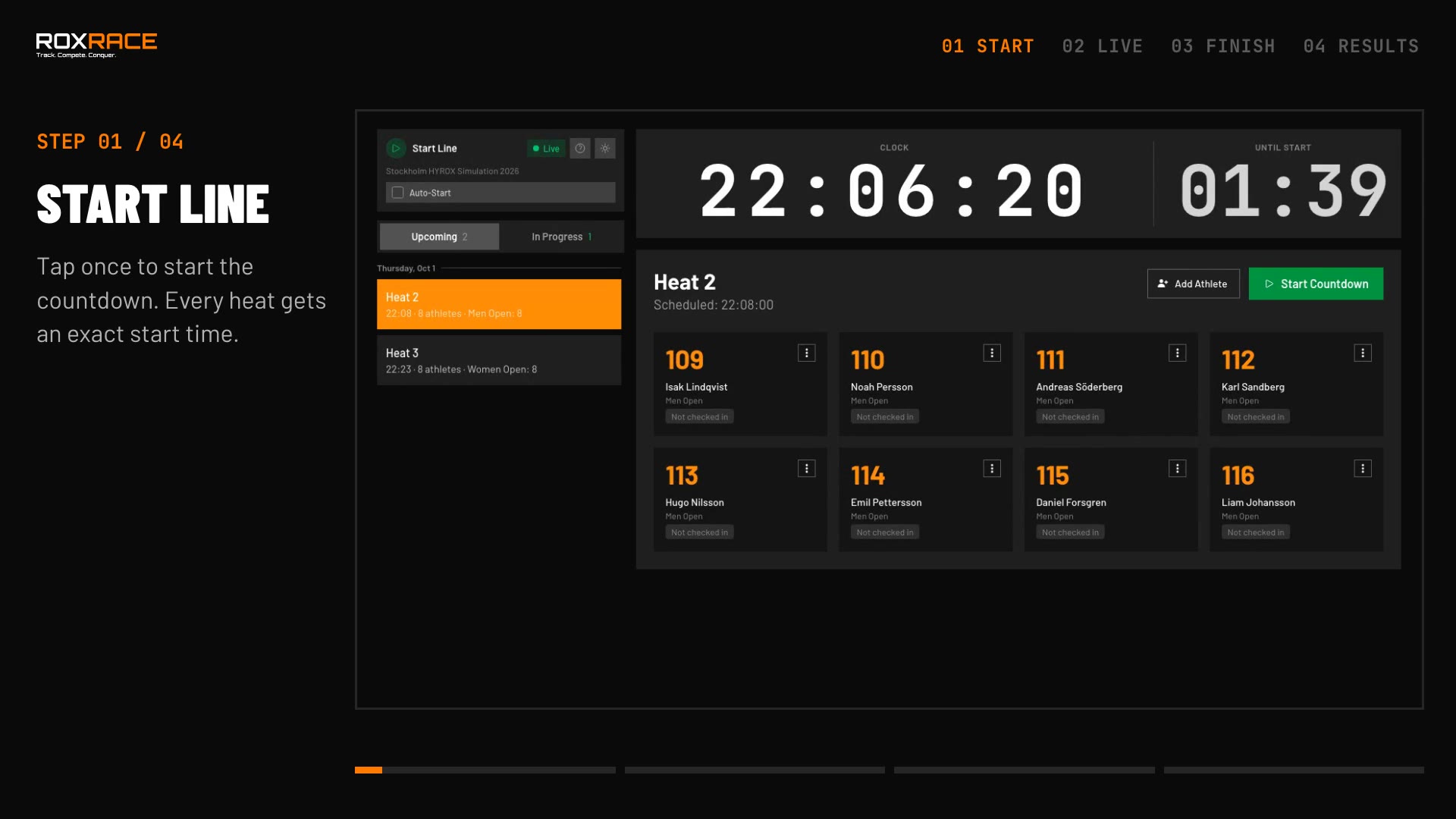Click the STEP 01 / 04 label
Image resolution: width=1456 pixels, height=819 pixels.
tap(110, 142)
